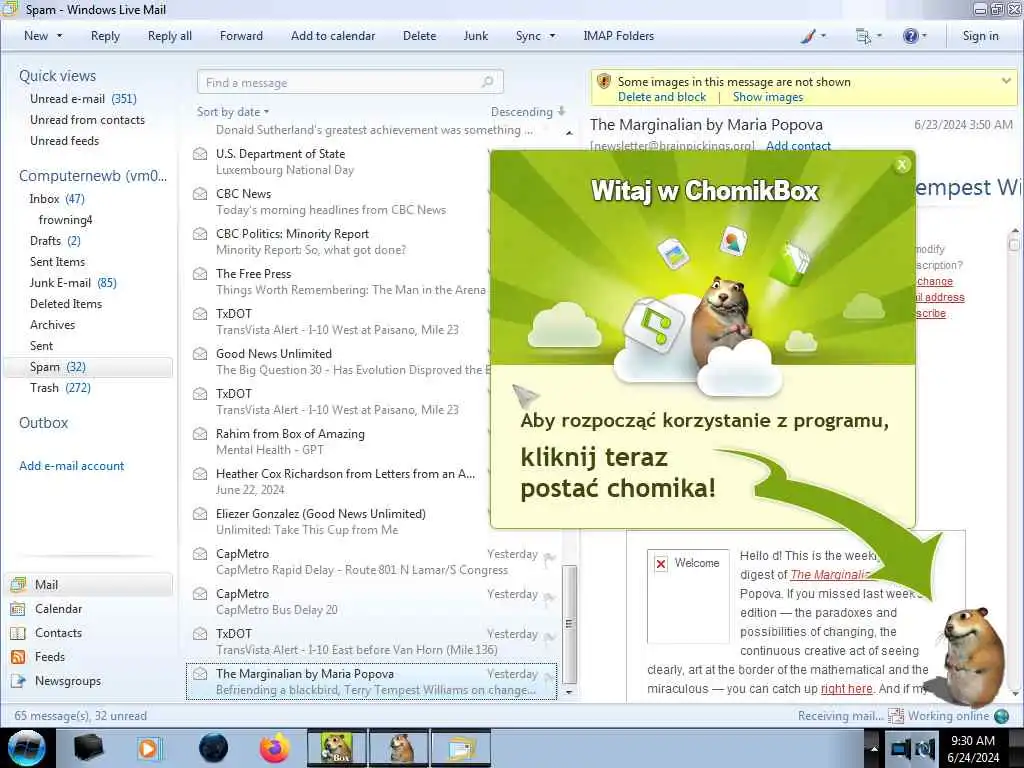1024x768 pixels.
Task: Open the New message dropdown arrow
Action: 59,36
